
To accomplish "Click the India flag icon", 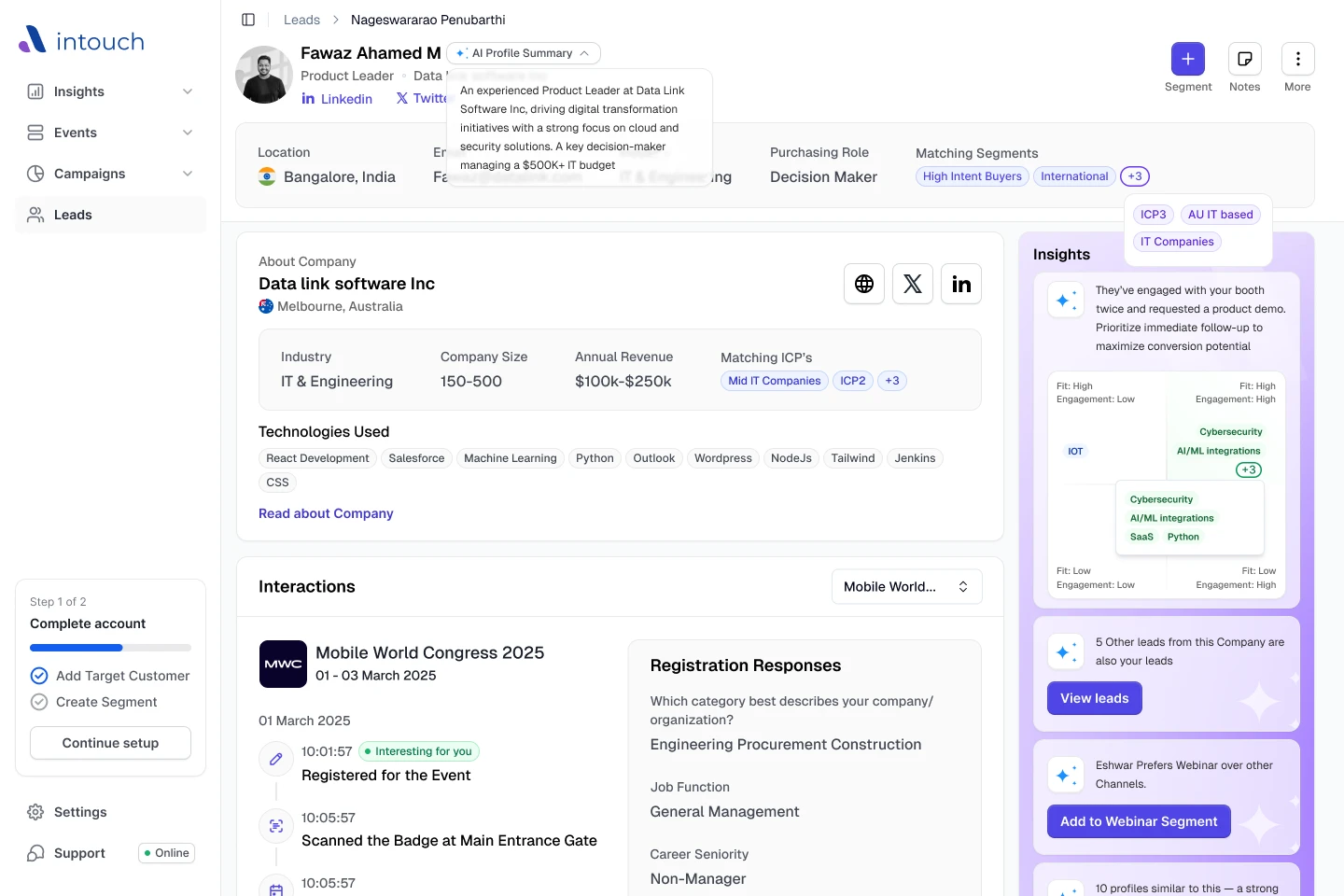I will (x=267, y=176).
